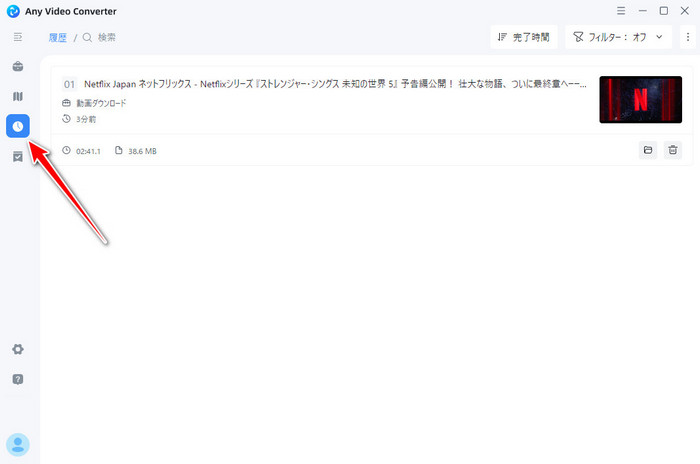700x464 pixels.
Task: Sort by 完了時間 button
Action: [x=524, y=37]
